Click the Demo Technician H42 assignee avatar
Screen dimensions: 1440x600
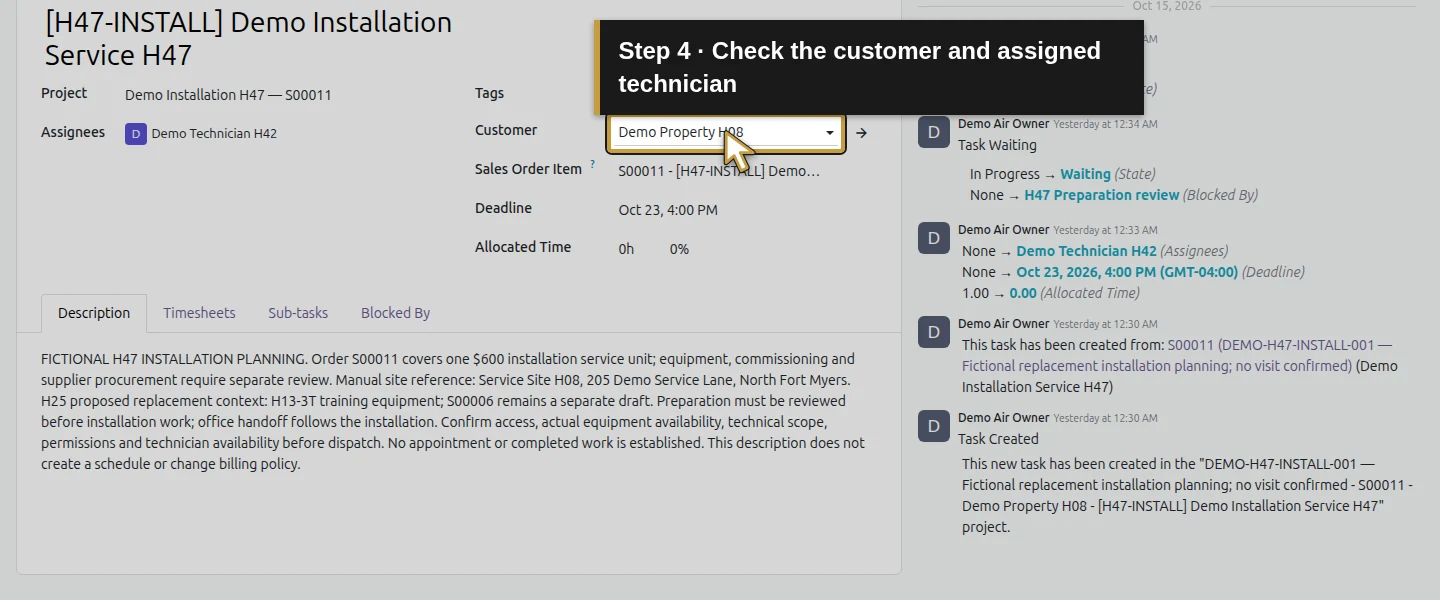[x=136, y=134]
